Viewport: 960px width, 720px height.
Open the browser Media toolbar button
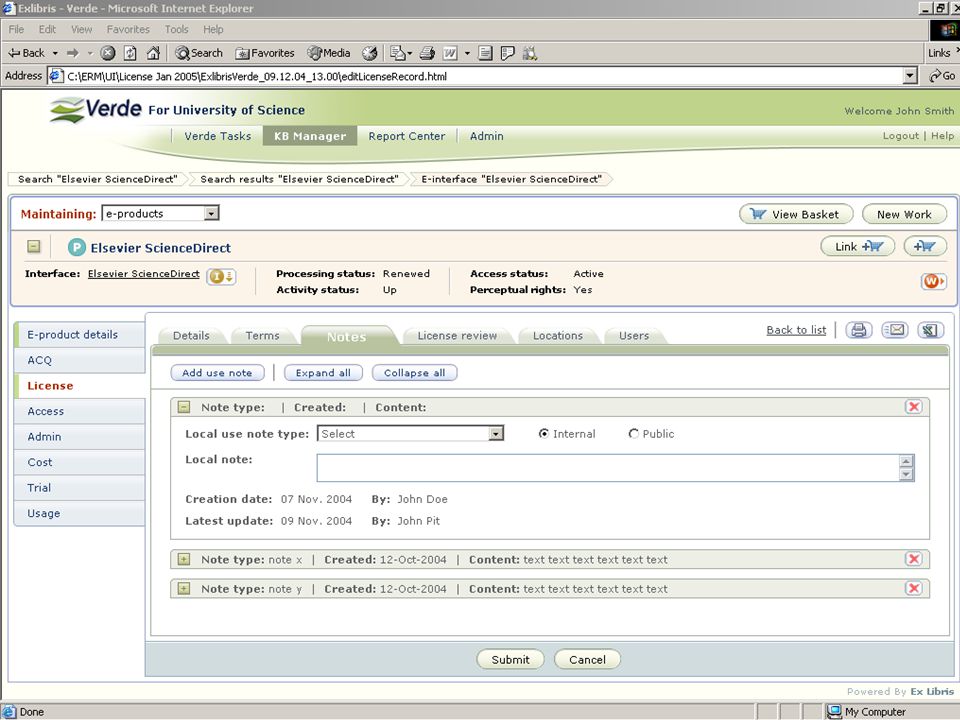click(x=329, y=53)
